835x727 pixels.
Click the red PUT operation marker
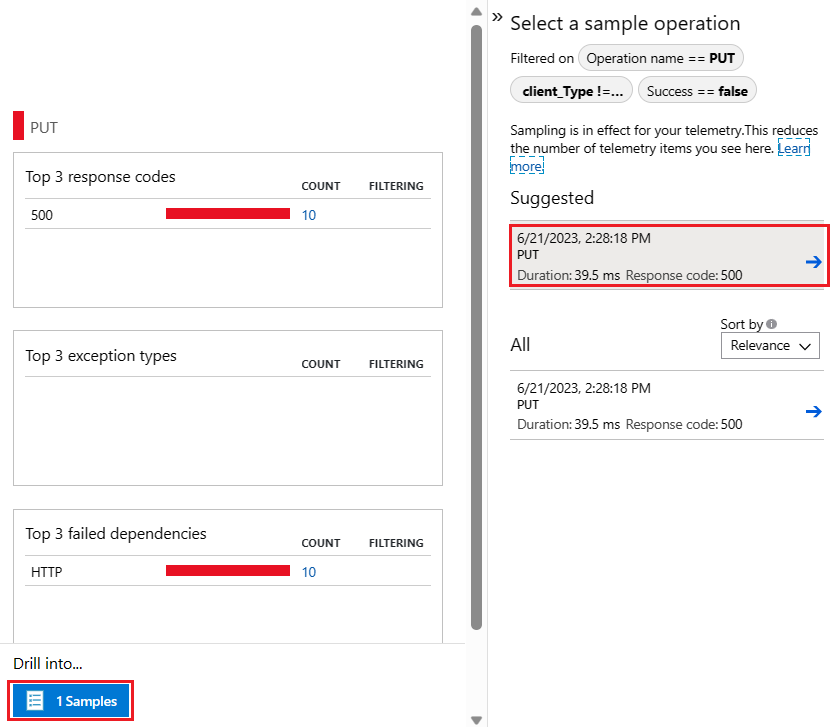(x=18, y=127)
